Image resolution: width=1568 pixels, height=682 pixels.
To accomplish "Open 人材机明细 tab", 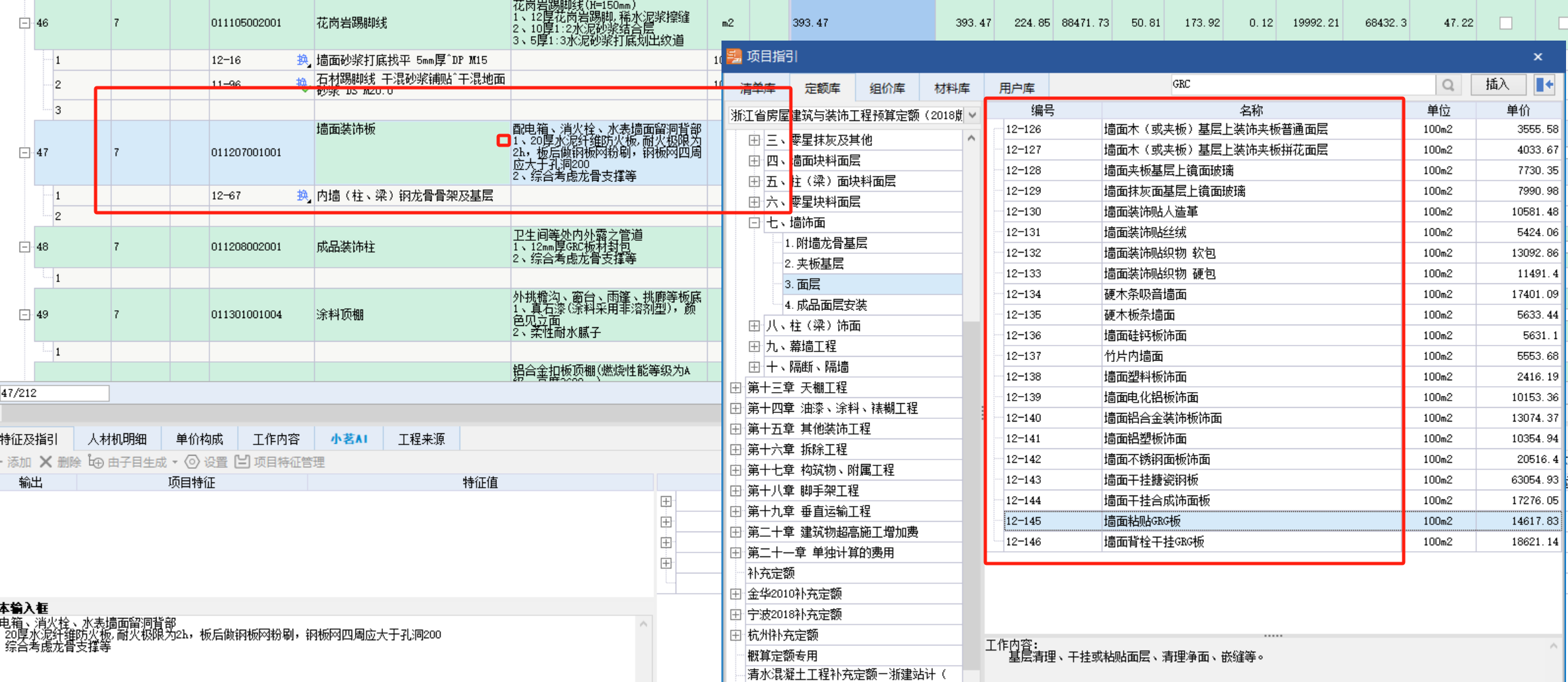I will point(117,439).
